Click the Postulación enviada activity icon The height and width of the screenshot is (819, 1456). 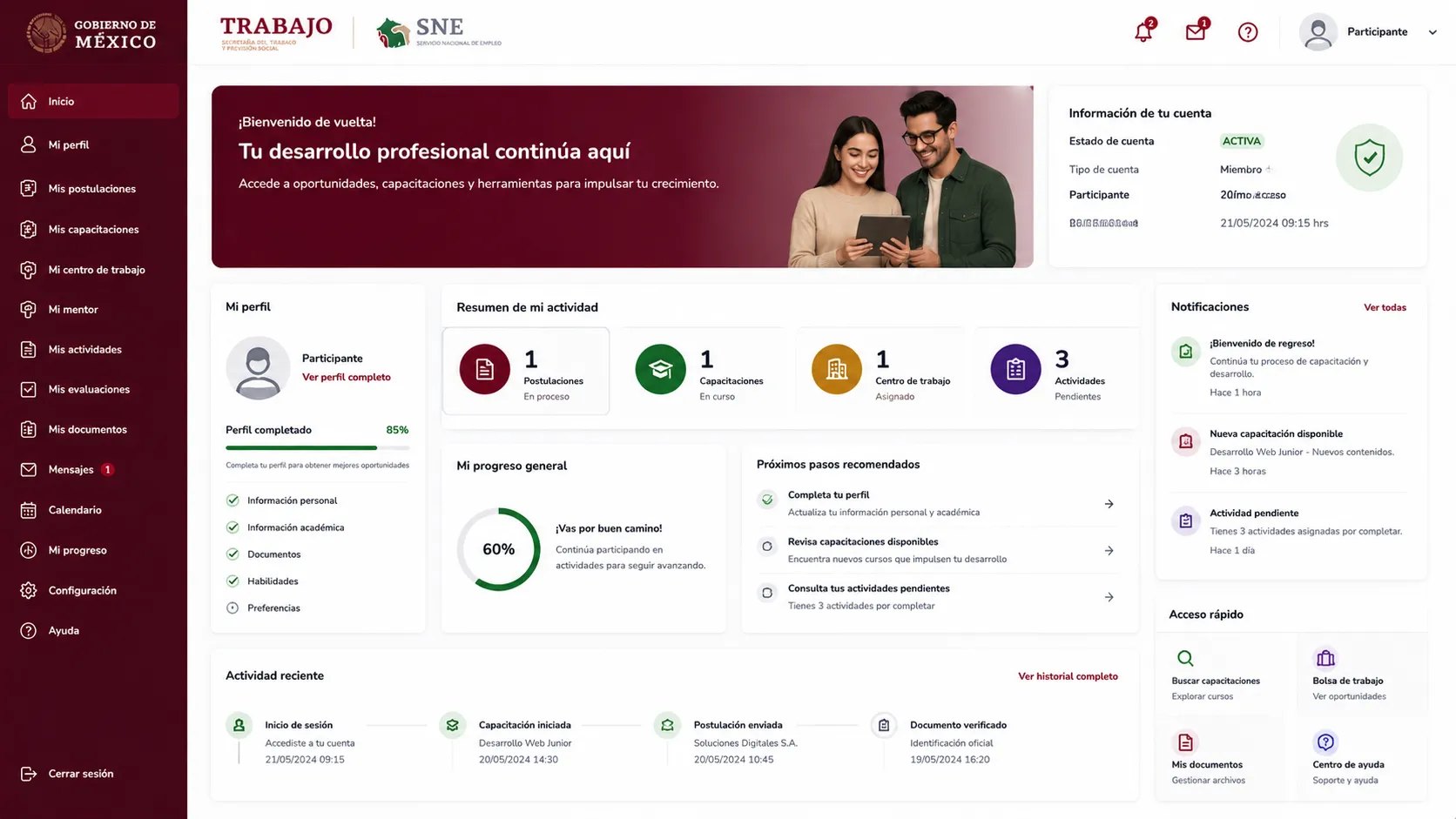[x=667, y=725]
